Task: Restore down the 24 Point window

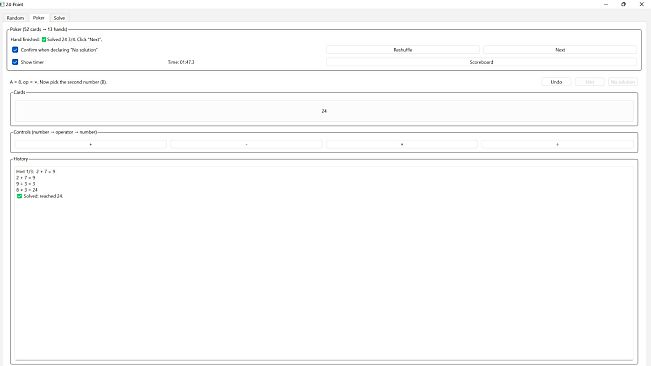Action: 624,4
